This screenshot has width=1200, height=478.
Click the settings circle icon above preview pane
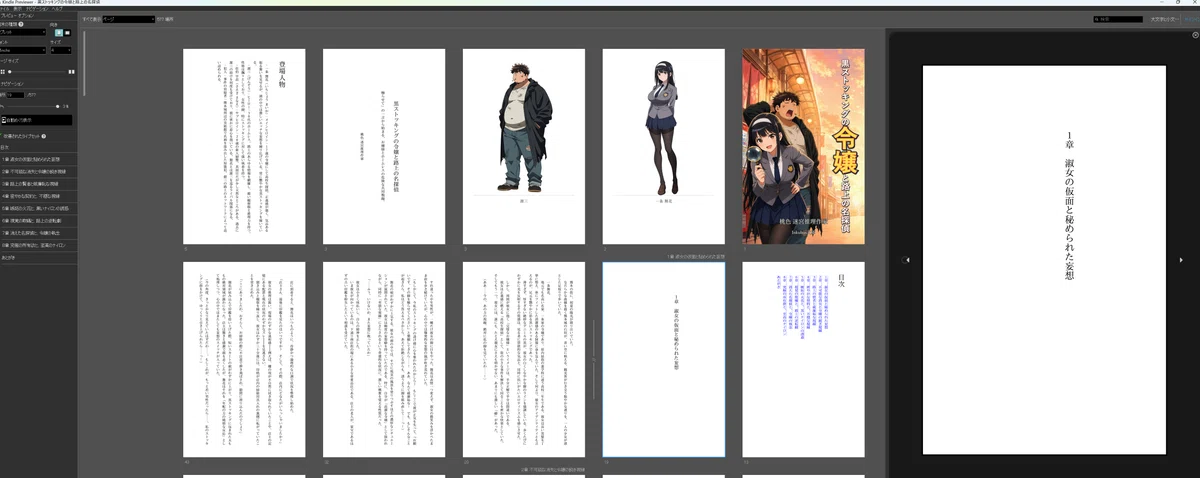pos(1195,35)
